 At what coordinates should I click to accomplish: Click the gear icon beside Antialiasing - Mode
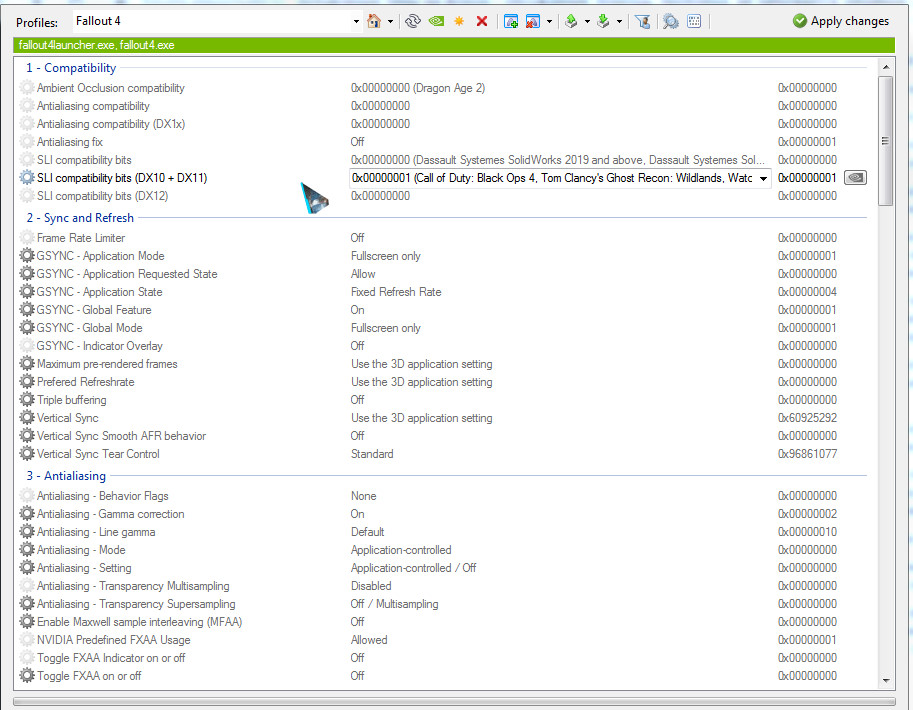[27, 550]
